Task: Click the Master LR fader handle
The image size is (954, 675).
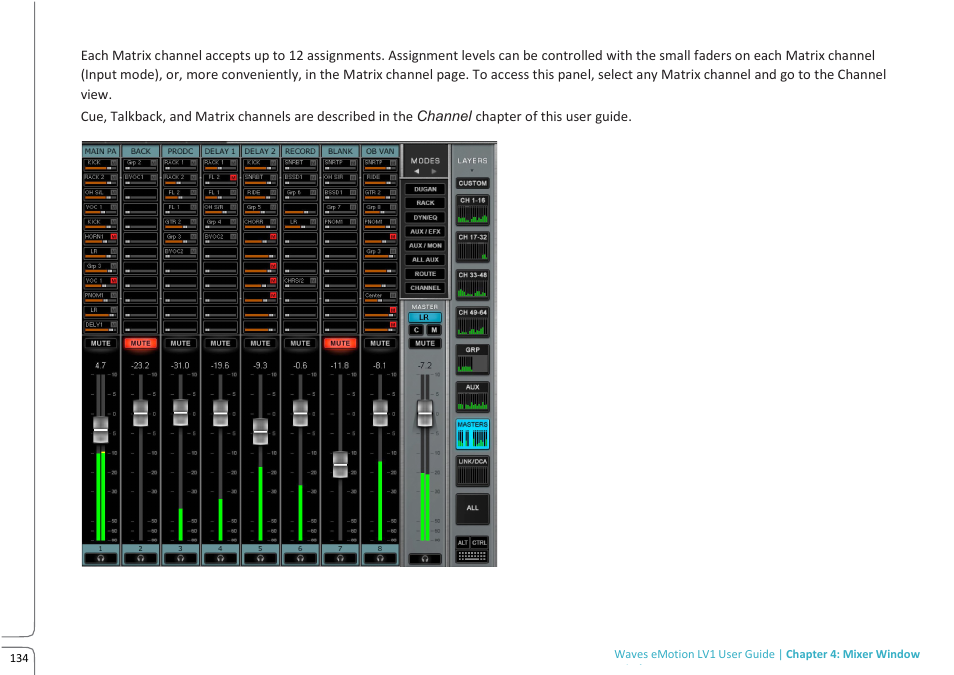Action: click(425, 414)
